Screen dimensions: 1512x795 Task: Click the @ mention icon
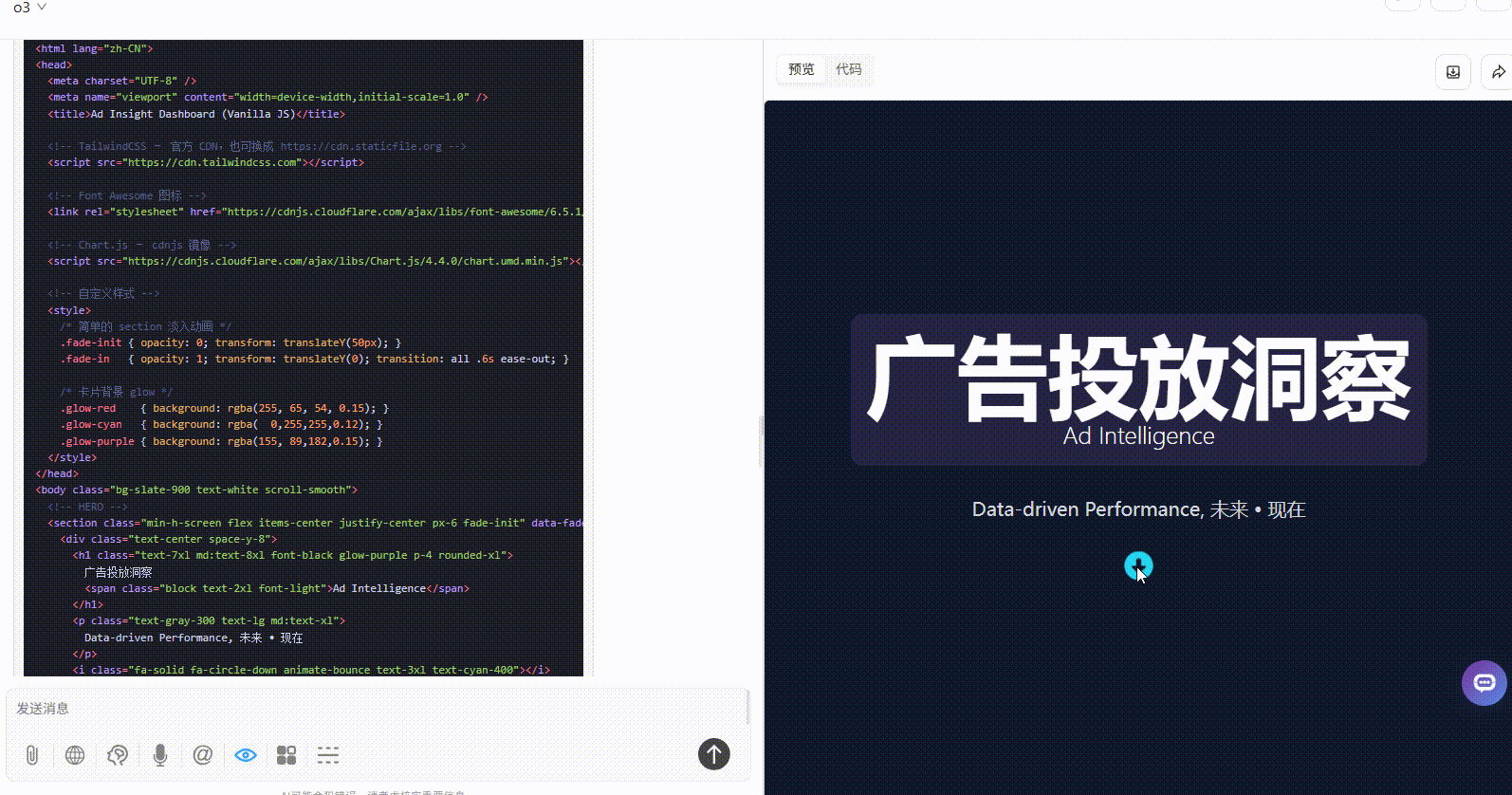pyautogui.click(x=203, y=755)
